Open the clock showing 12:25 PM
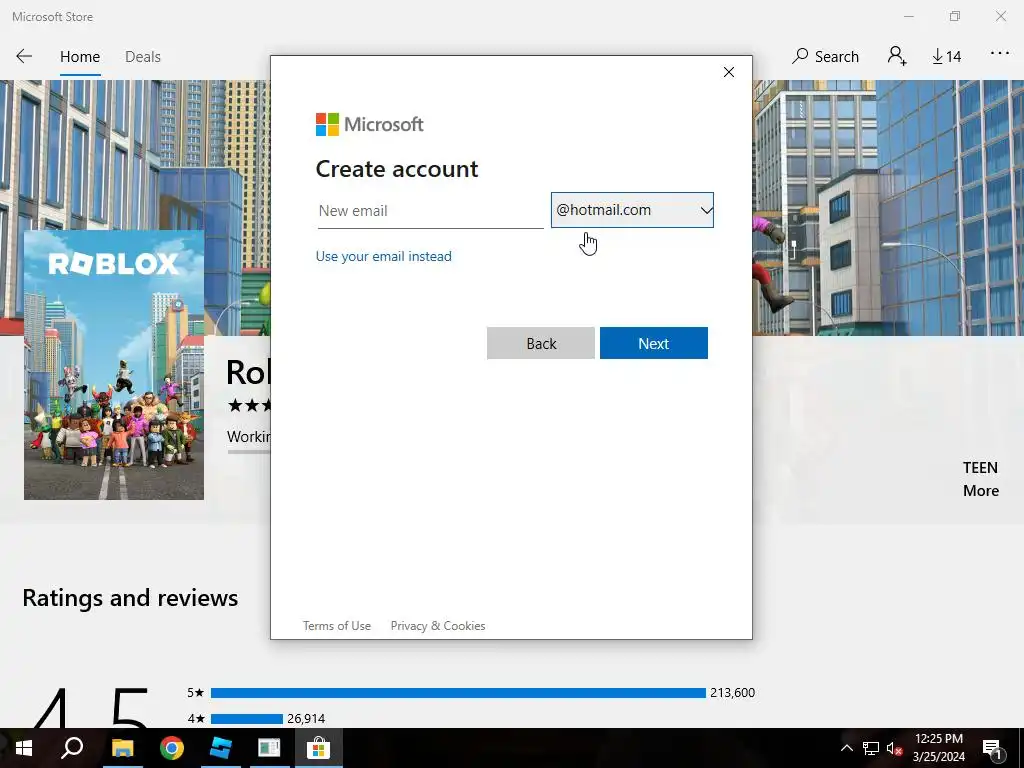The width and height of the screenshot is (1024, 768). [938, 748]
